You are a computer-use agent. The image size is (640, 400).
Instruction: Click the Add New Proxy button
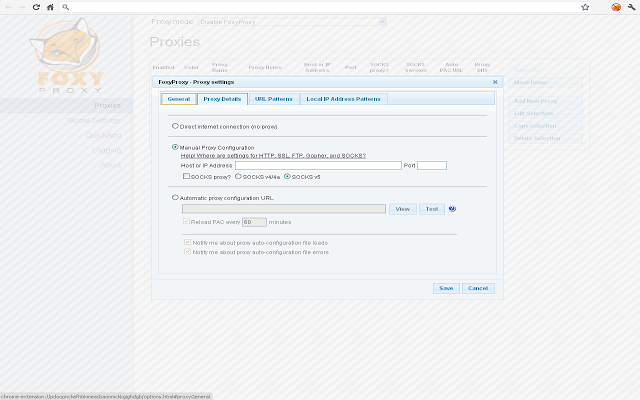point(545,101)
